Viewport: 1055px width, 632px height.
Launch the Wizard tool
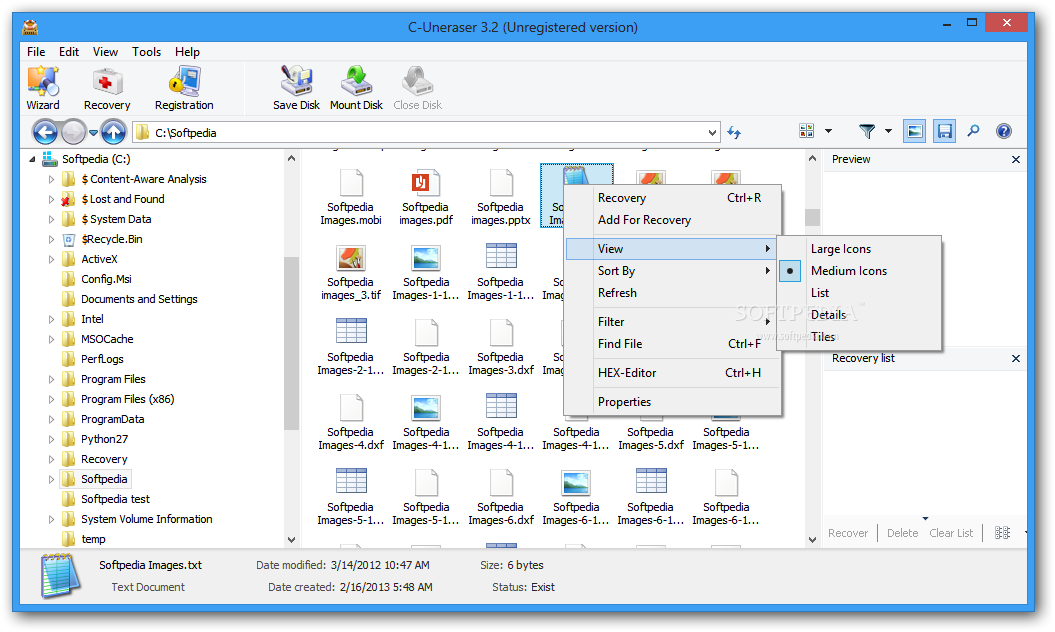(43, 88)
